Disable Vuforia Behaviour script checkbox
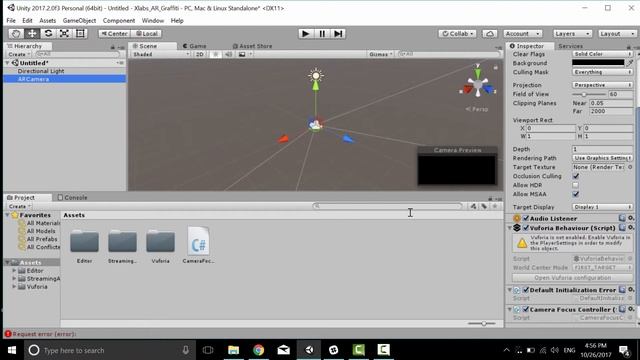The width and height of the screenshot is (640, 360). pyautogui.click(x=526, y=228)
